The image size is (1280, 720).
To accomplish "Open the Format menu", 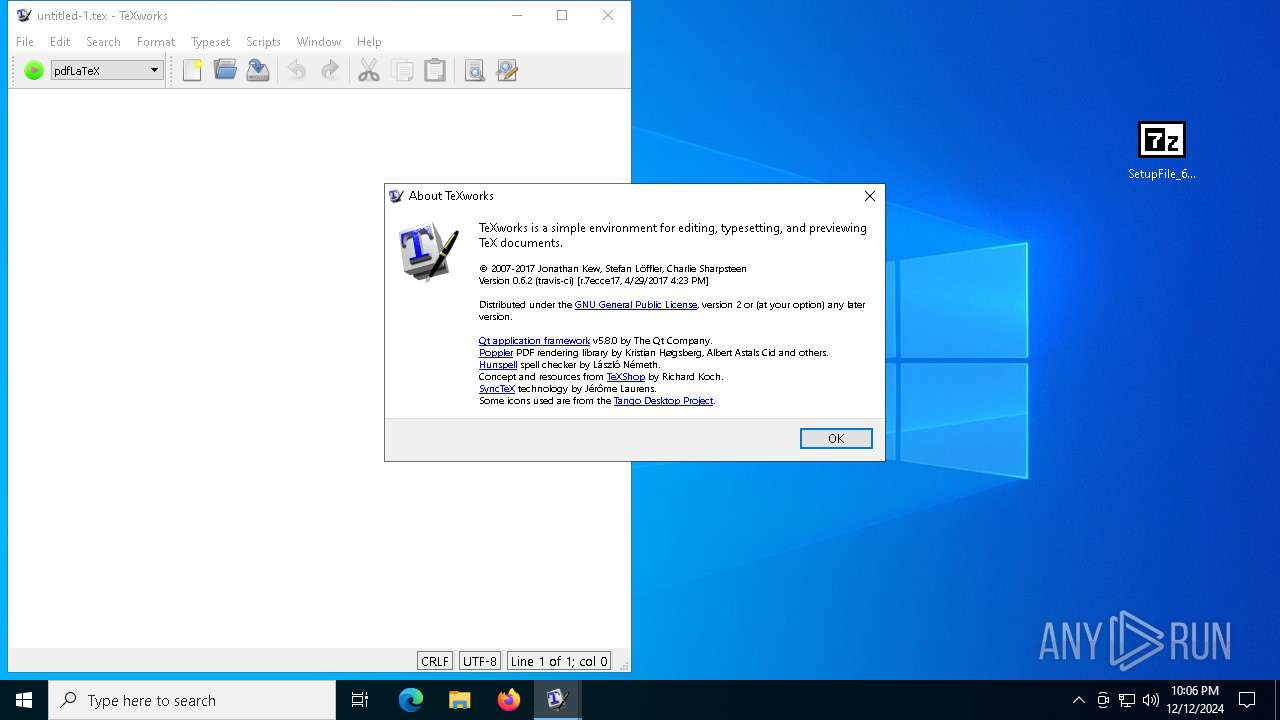I will [156, 42].
